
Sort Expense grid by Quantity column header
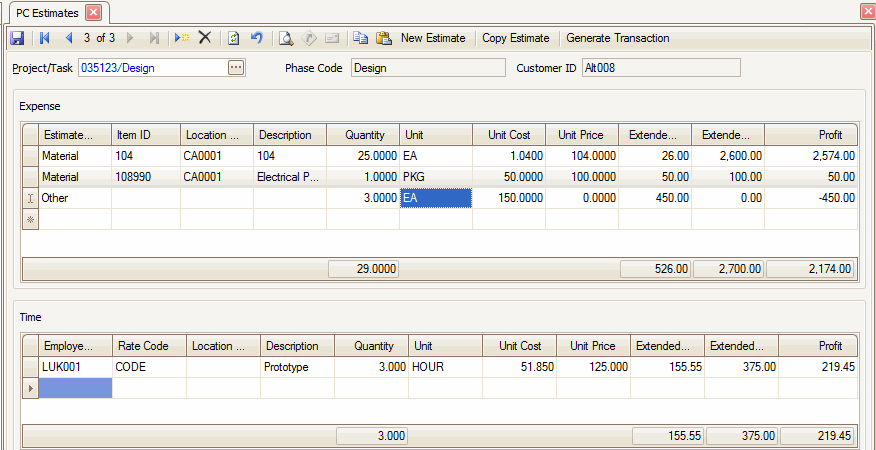[364, 135]
